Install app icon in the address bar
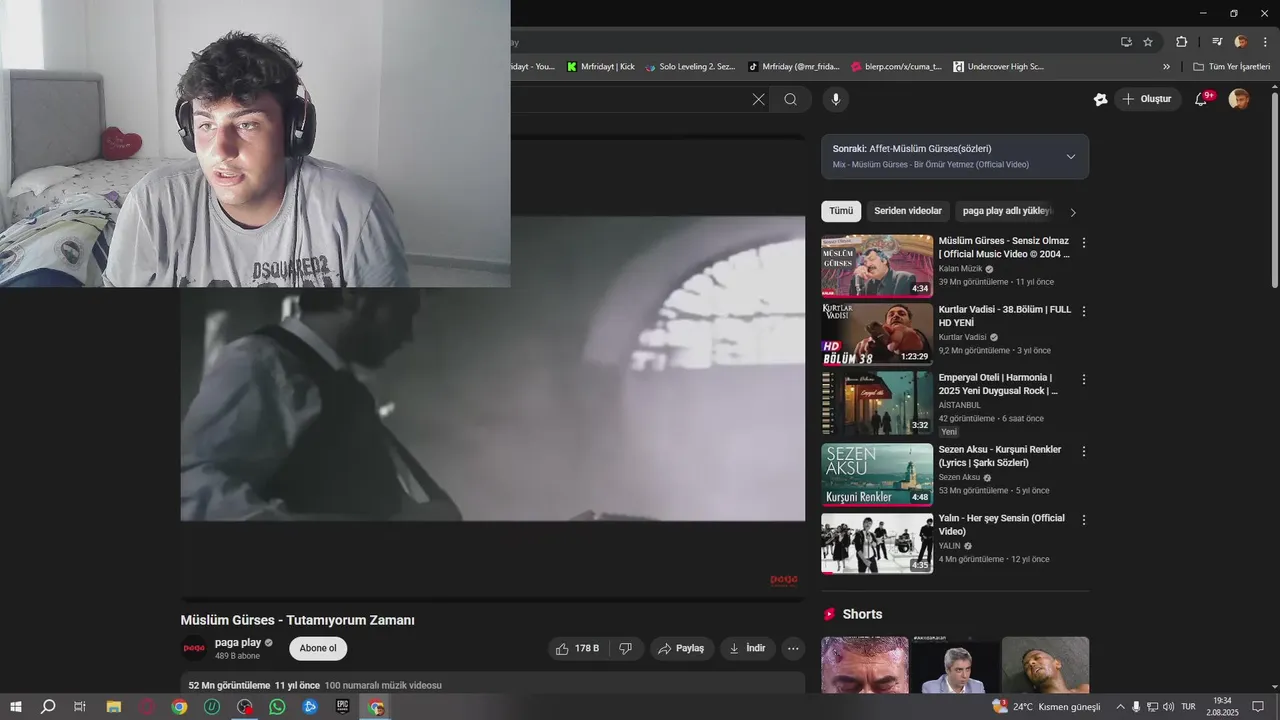Image resolution: width=1280 pixels, height=720 pixels. (1126, 42)
